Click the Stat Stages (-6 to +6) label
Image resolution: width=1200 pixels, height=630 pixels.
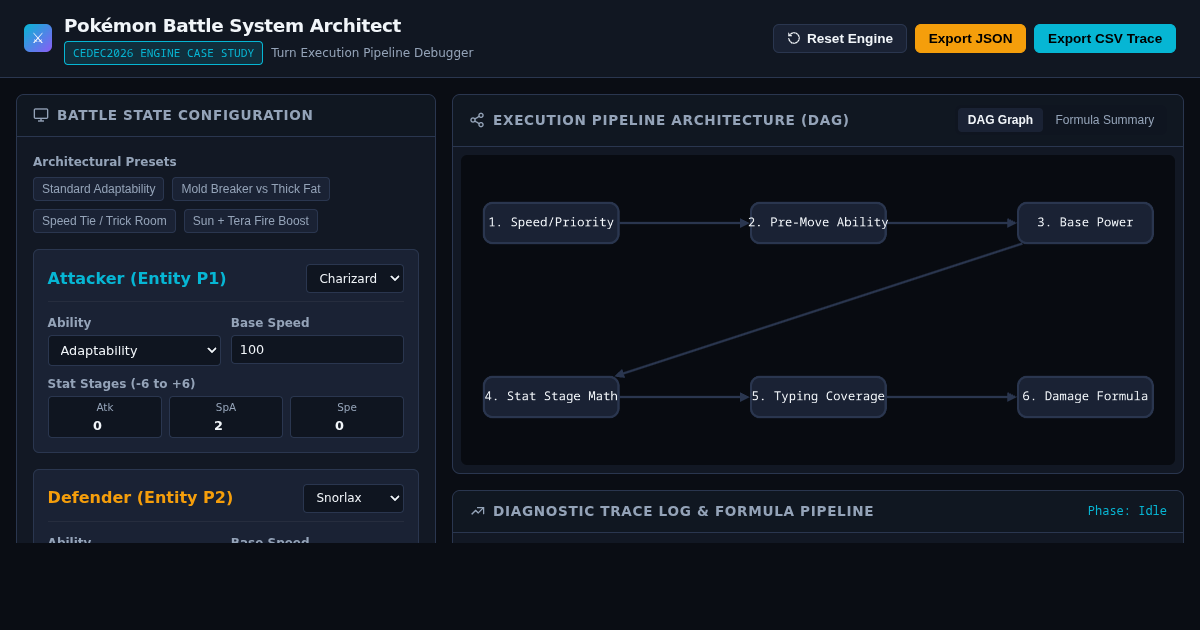pos(121,384)
